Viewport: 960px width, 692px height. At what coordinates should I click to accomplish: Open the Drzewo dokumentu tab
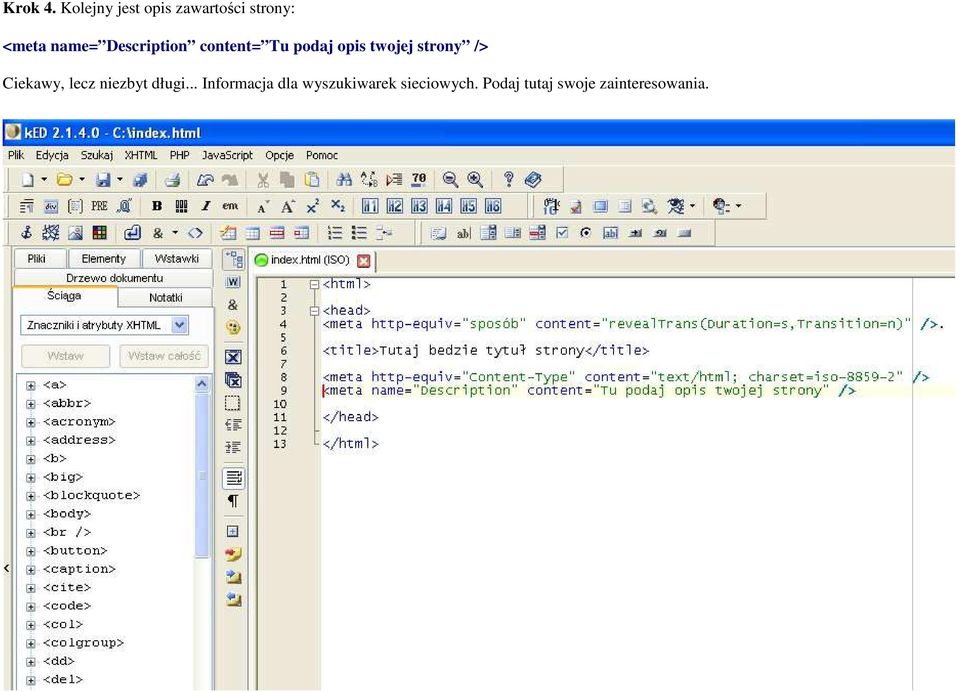pos(114,278)
